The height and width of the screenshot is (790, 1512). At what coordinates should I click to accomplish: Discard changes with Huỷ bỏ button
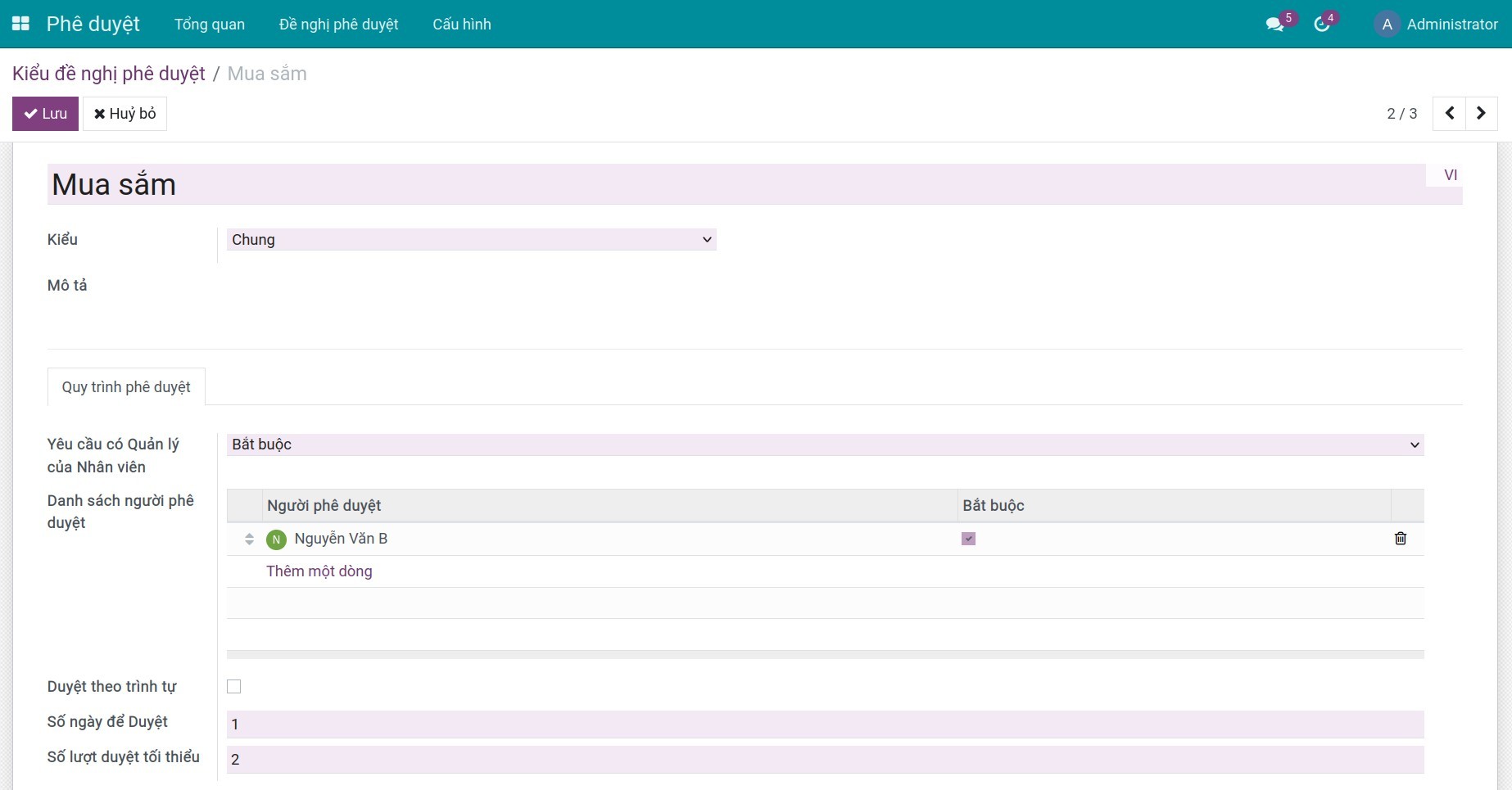124,114
